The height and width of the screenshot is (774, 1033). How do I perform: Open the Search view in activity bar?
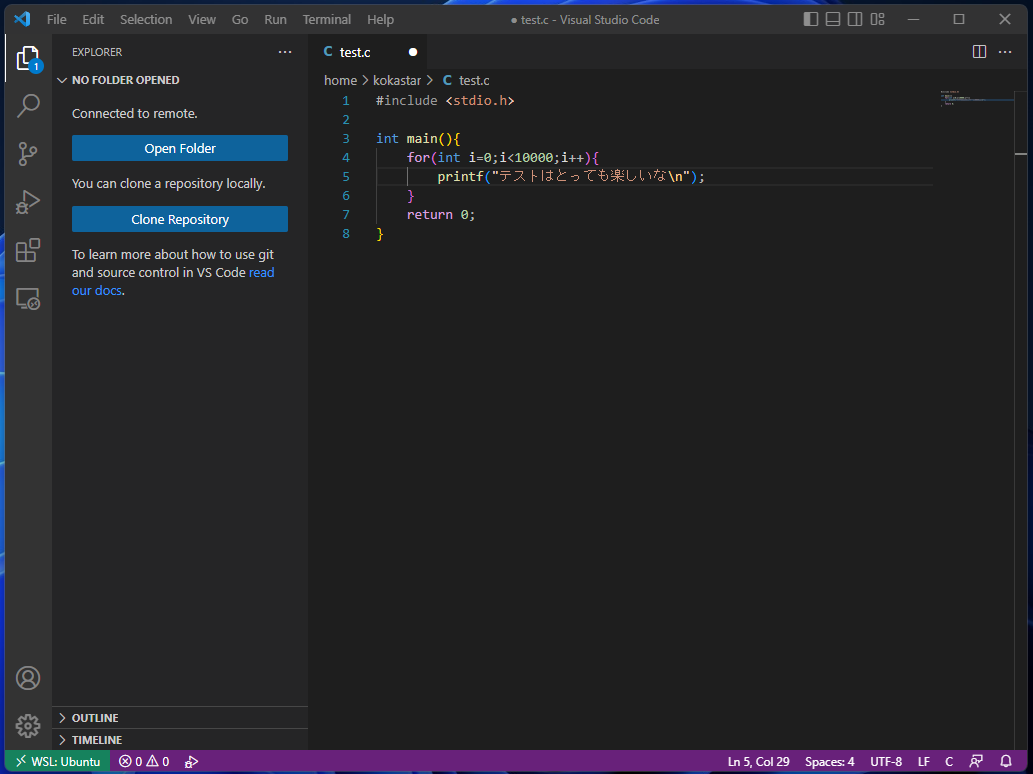[28, 105]
